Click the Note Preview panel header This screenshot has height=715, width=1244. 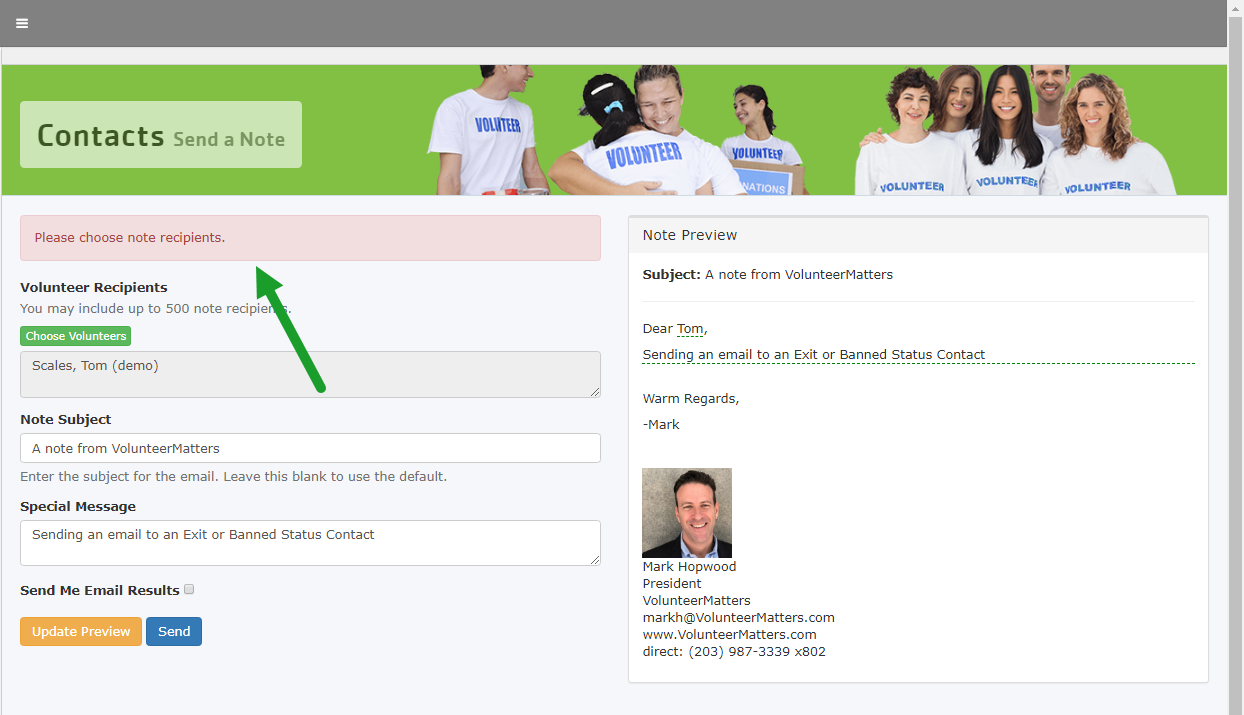click(x=918, y=235)
